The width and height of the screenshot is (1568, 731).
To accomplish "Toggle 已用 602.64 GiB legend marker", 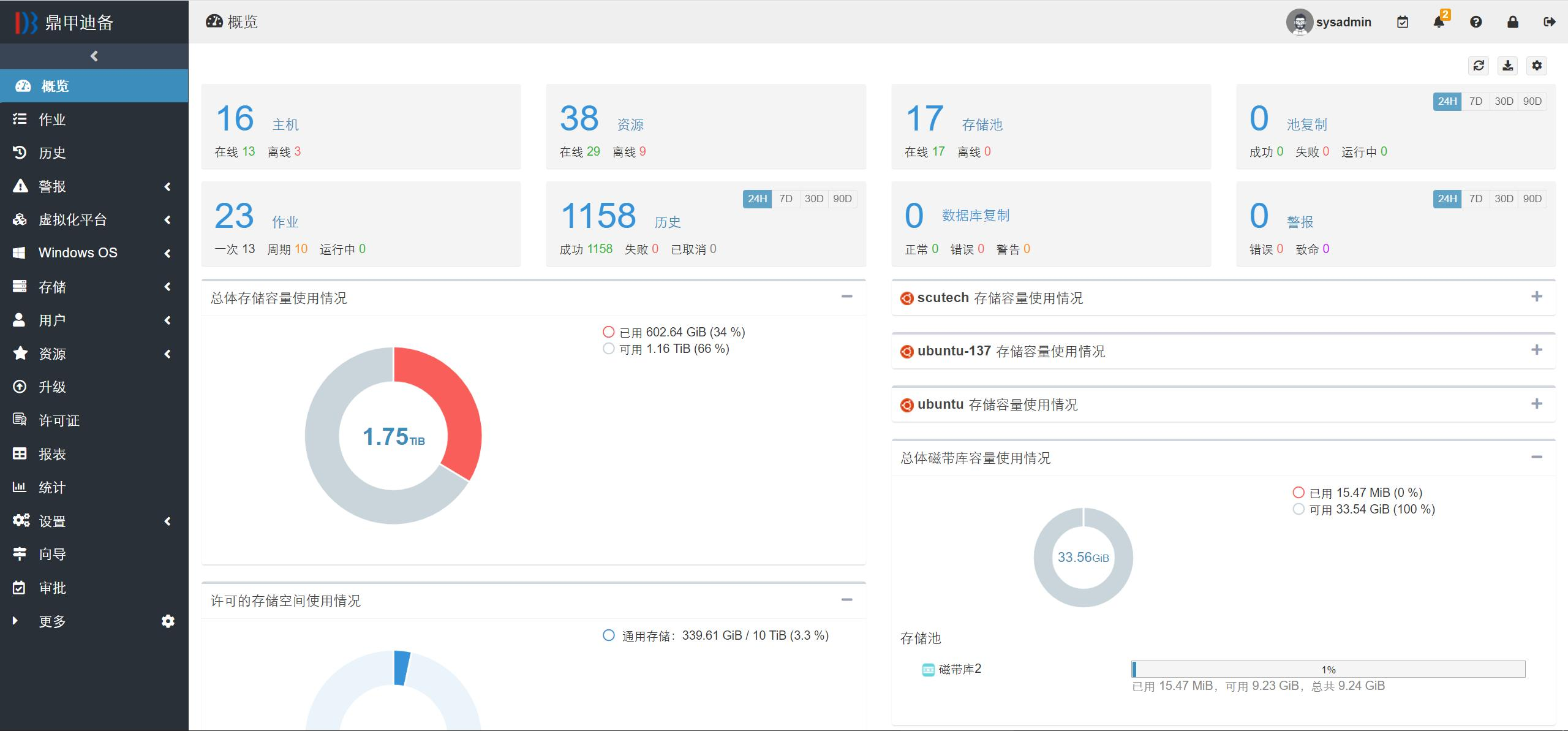I will point(608,332).
